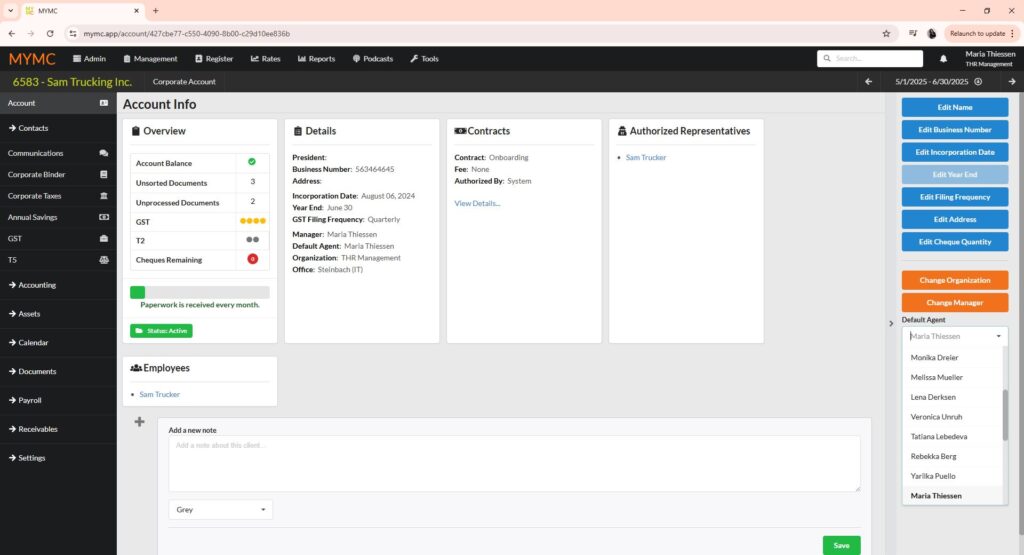Click the Account sidebar card icon

pyautogui.click(x=104, y=103)
